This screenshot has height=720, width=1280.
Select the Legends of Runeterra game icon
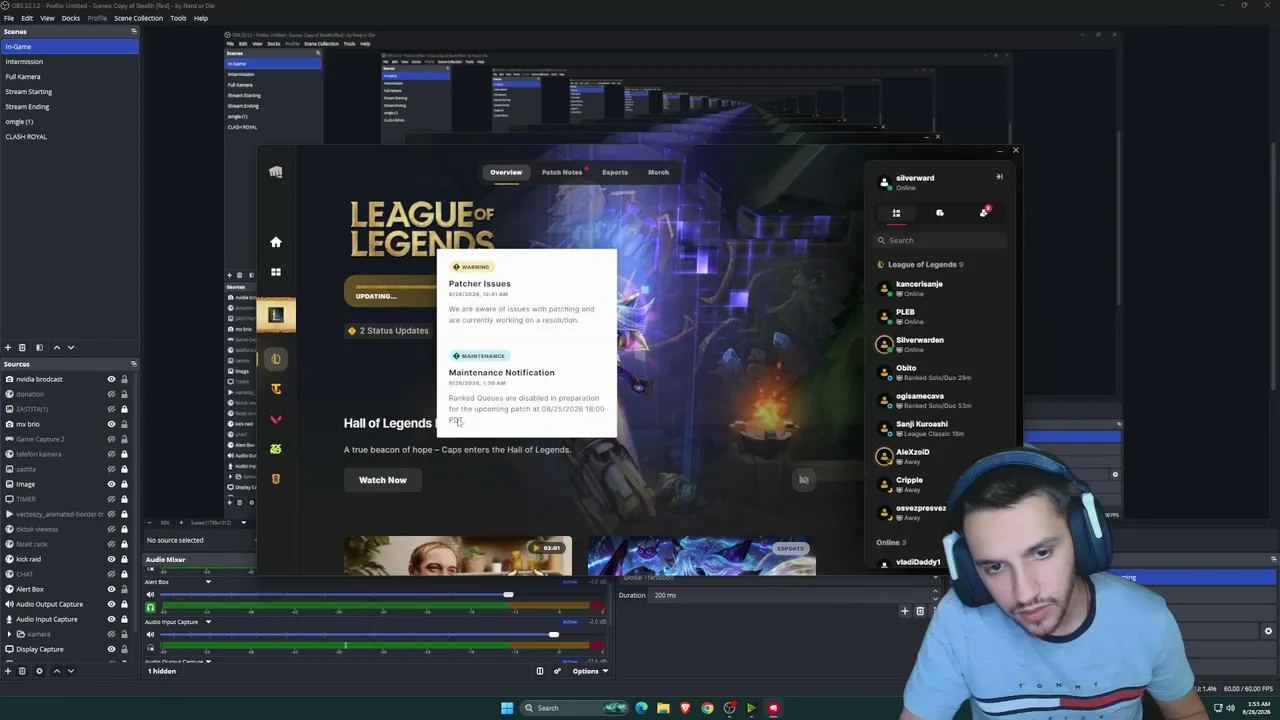(276, 479)
